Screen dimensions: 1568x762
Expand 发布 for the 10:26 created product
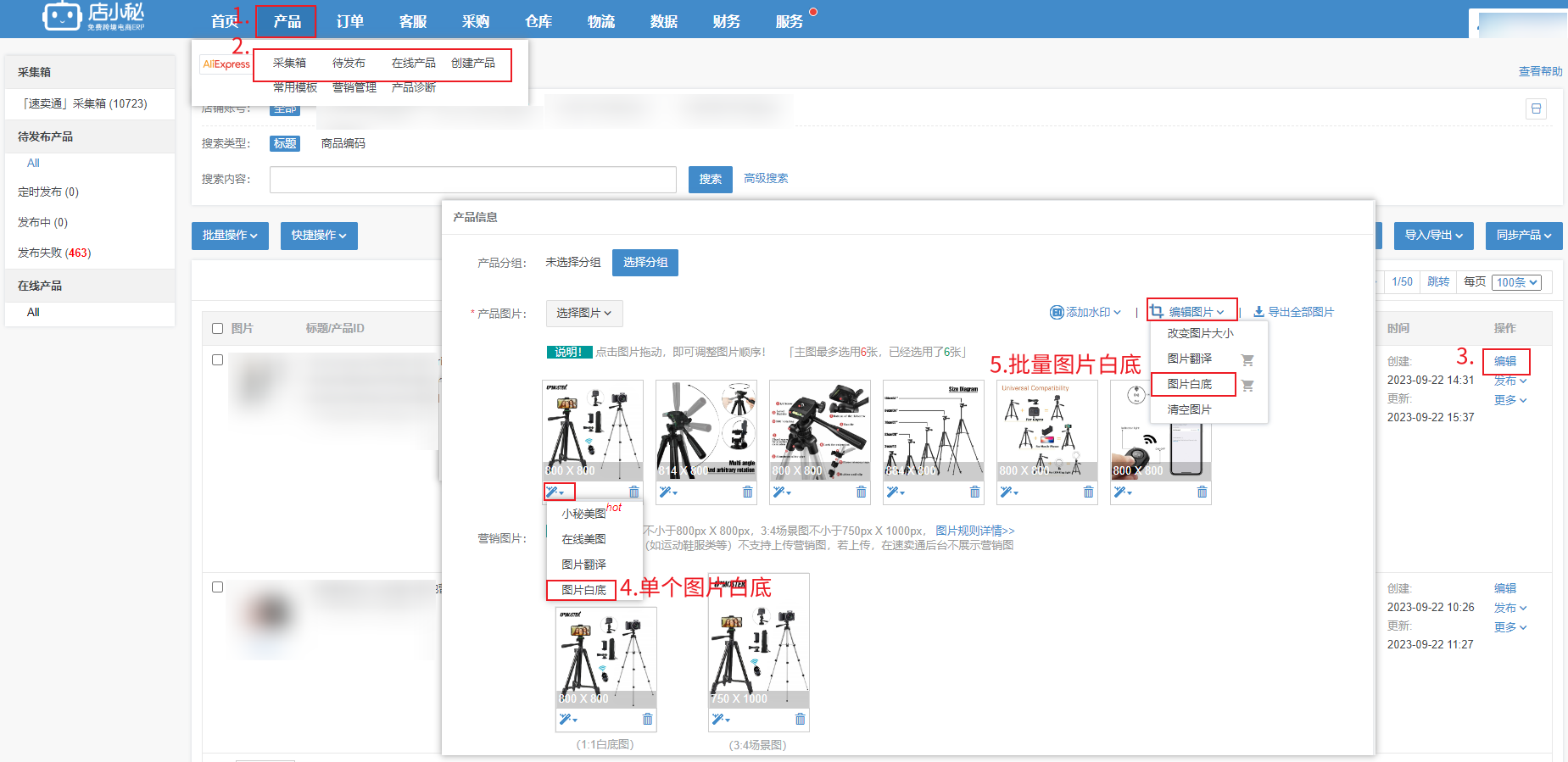1510,608
